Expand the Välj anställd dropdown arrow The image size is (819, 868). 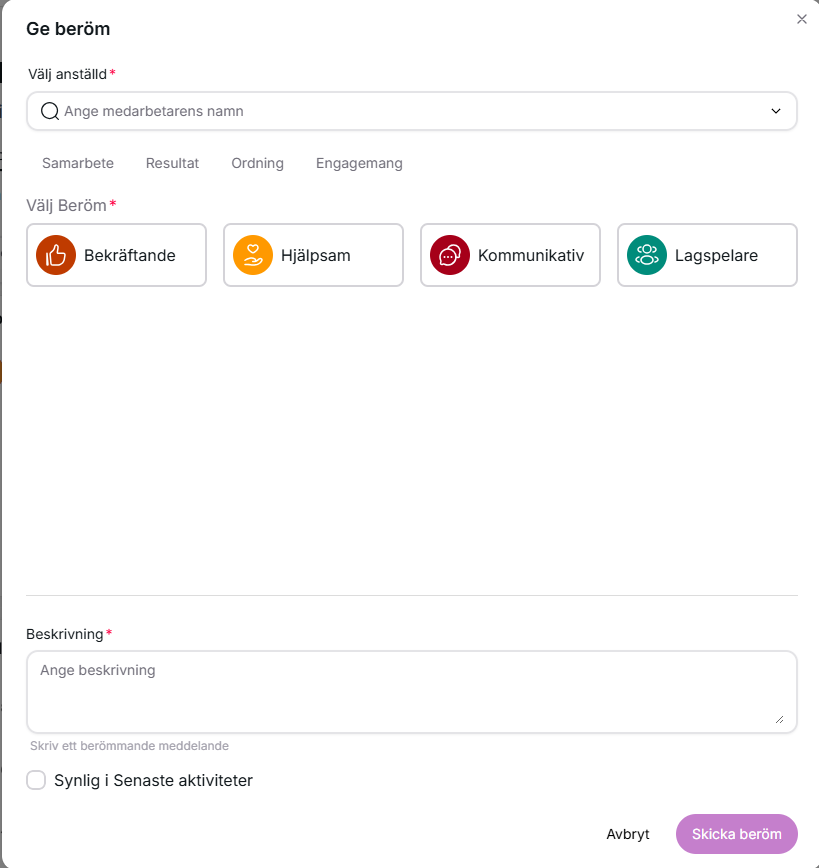coord(776,111)
